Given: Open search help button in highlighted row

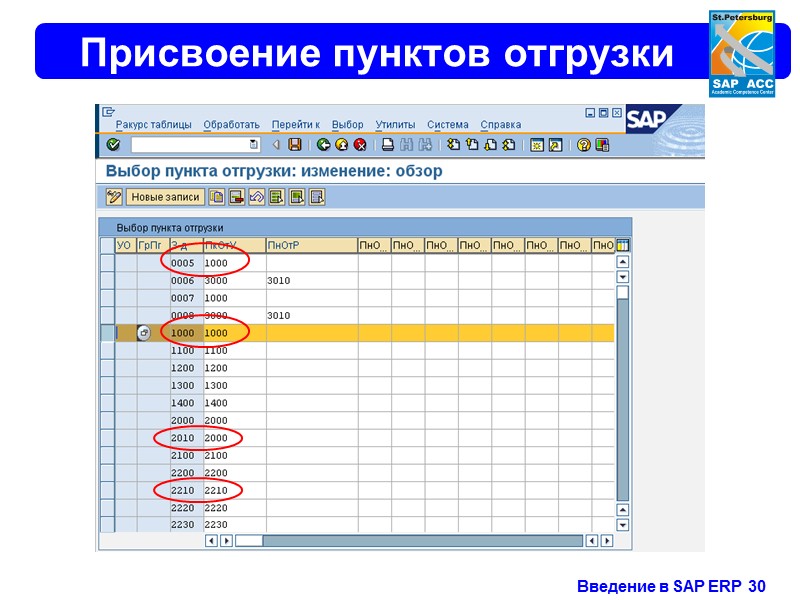Looking at the screenshot, I should click(144, 333).
